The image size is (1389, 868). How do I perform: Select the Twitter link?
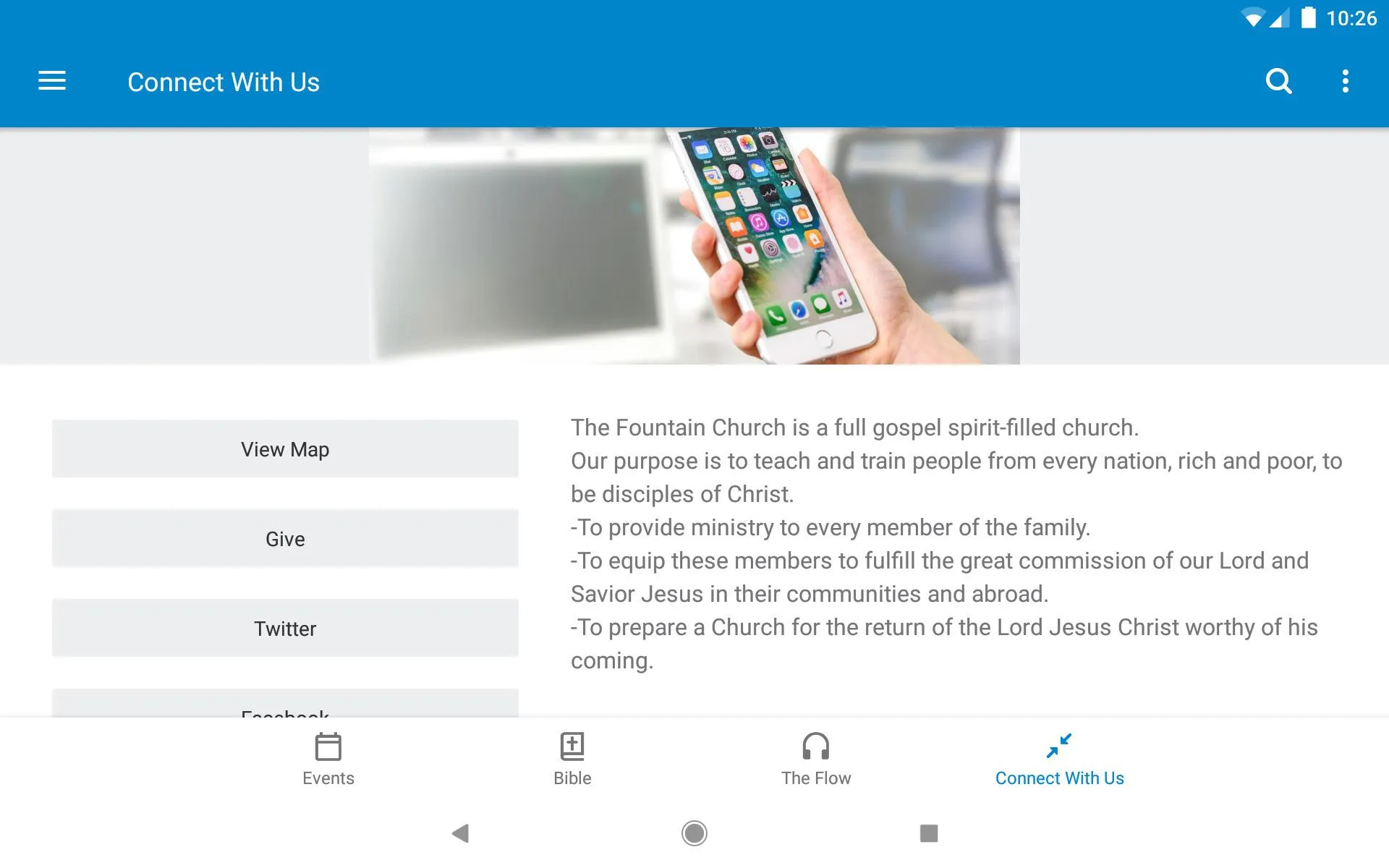pyautogui.click(x=285, y=628)
